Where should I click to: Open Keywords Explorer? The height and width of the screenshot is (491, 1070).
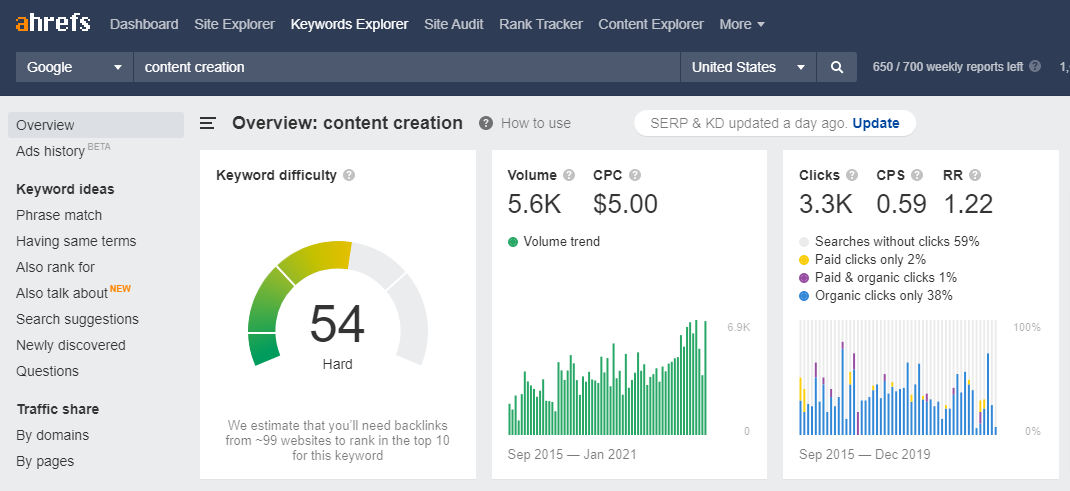(x=349, y=24)
